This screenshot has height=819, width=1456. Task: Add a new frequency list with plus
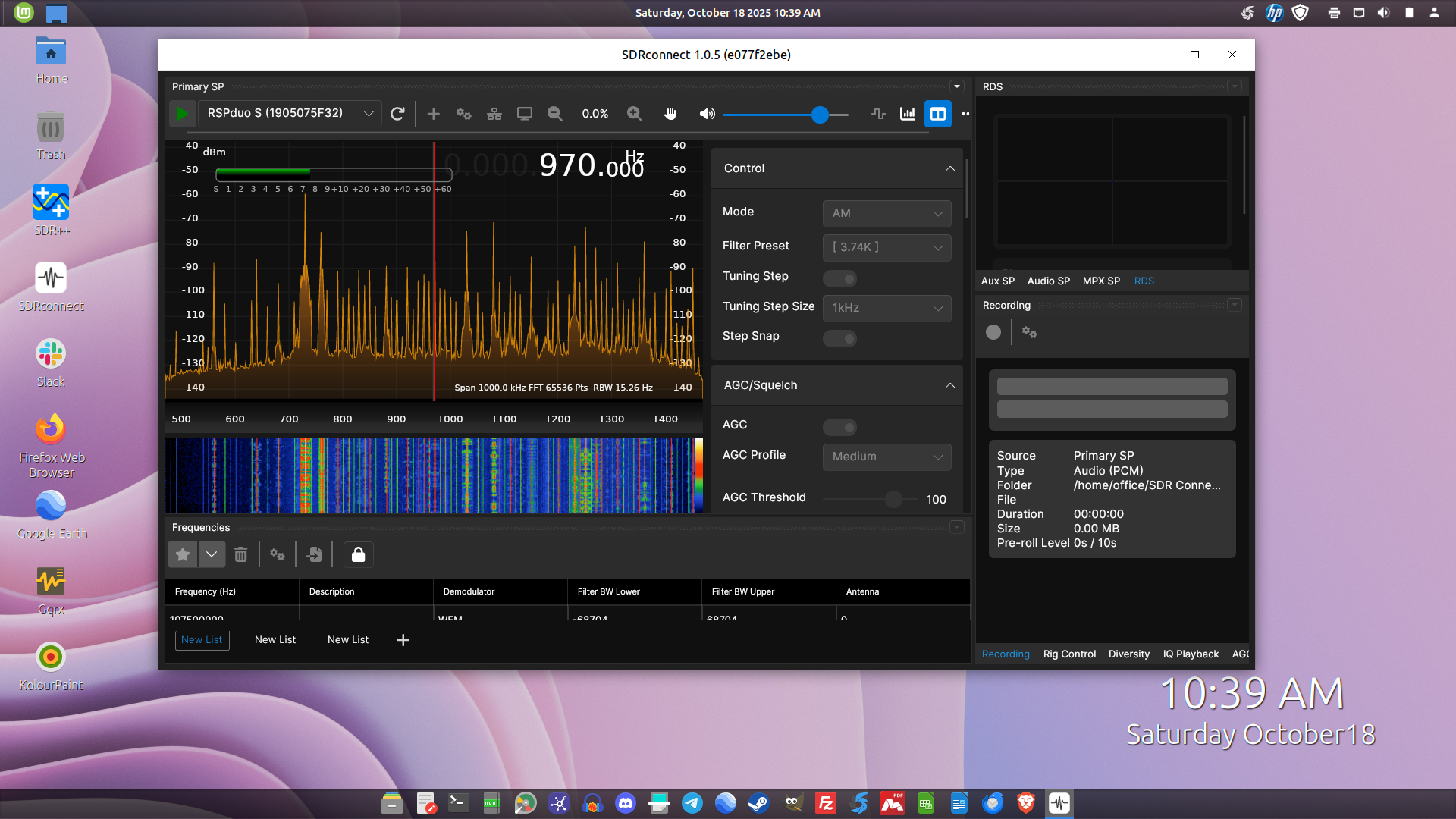pyautogui.click(x=403, y=640)
